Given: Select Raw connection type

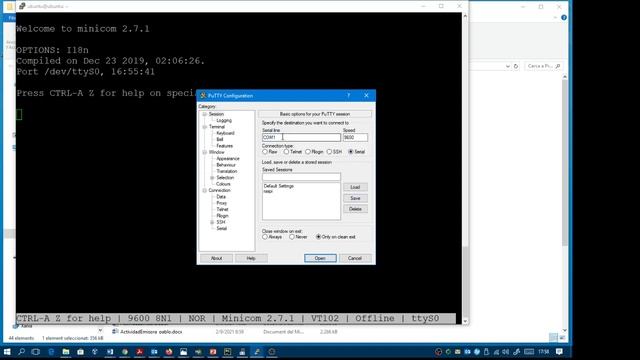Looking at the screenshot, I should pyautogui.click(x=265, y=152).
